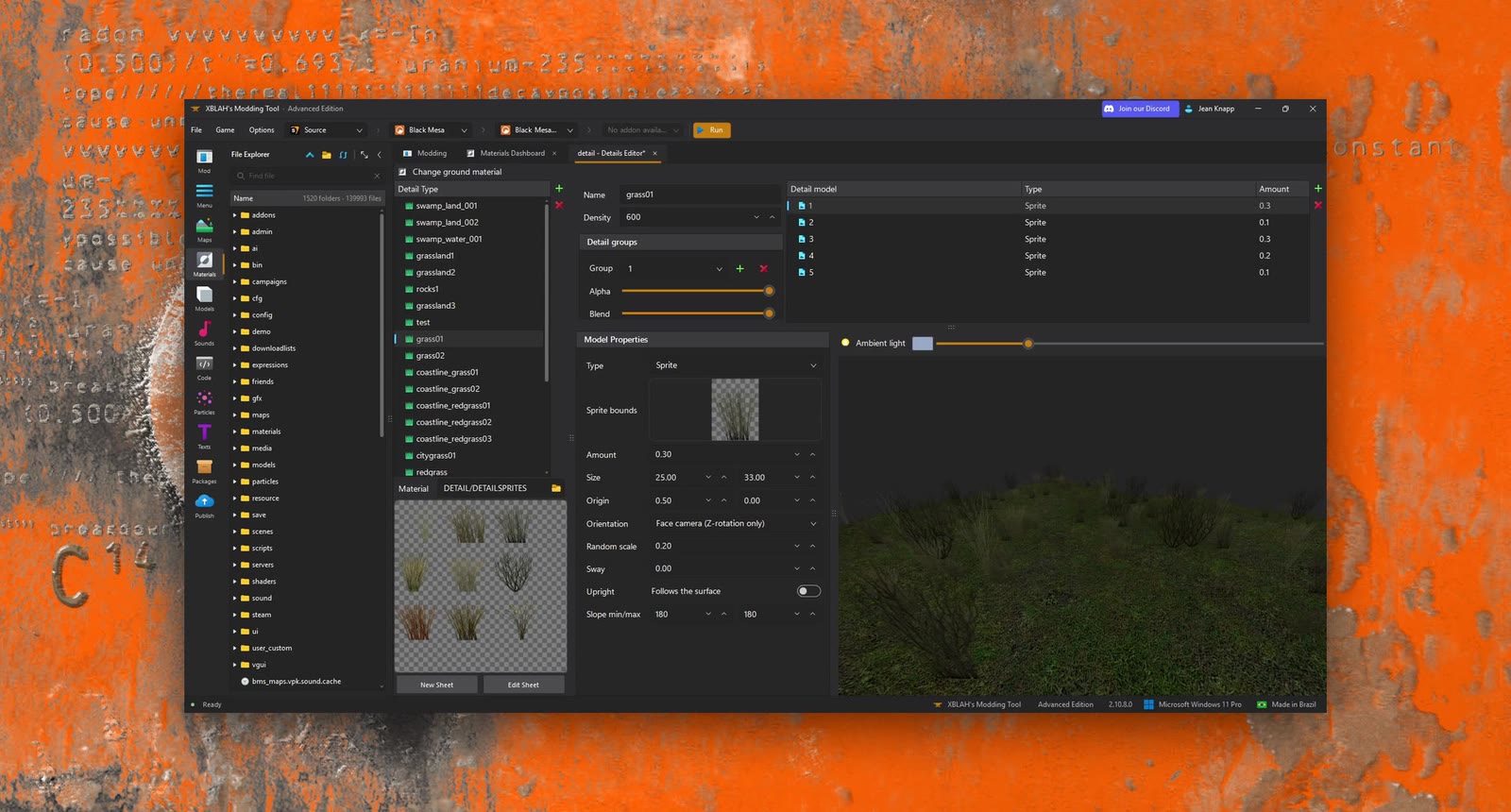Click the File Explorer open-folder icon
The height and width of the screenshot is (812, 1511).
pos(327,155)
